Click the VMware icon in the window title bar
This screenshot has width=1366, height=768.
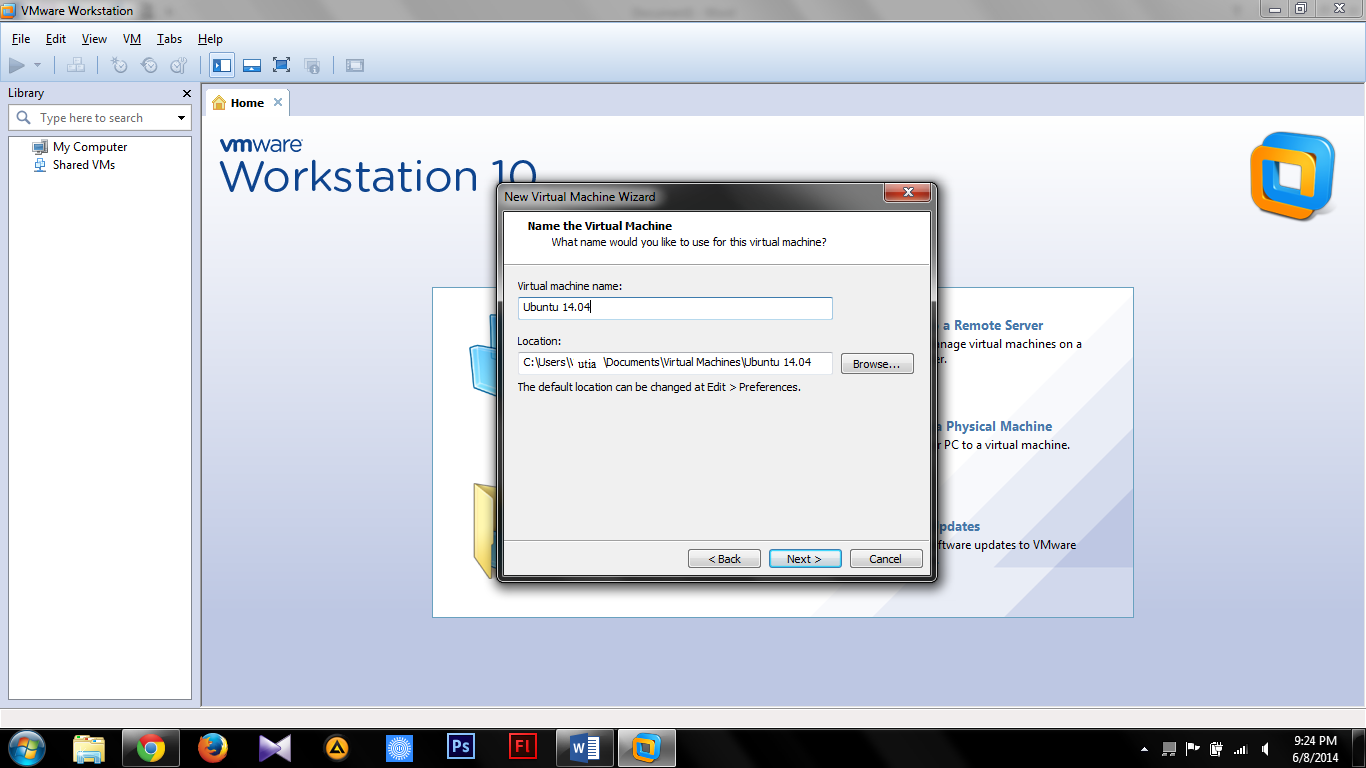point(10,10)
